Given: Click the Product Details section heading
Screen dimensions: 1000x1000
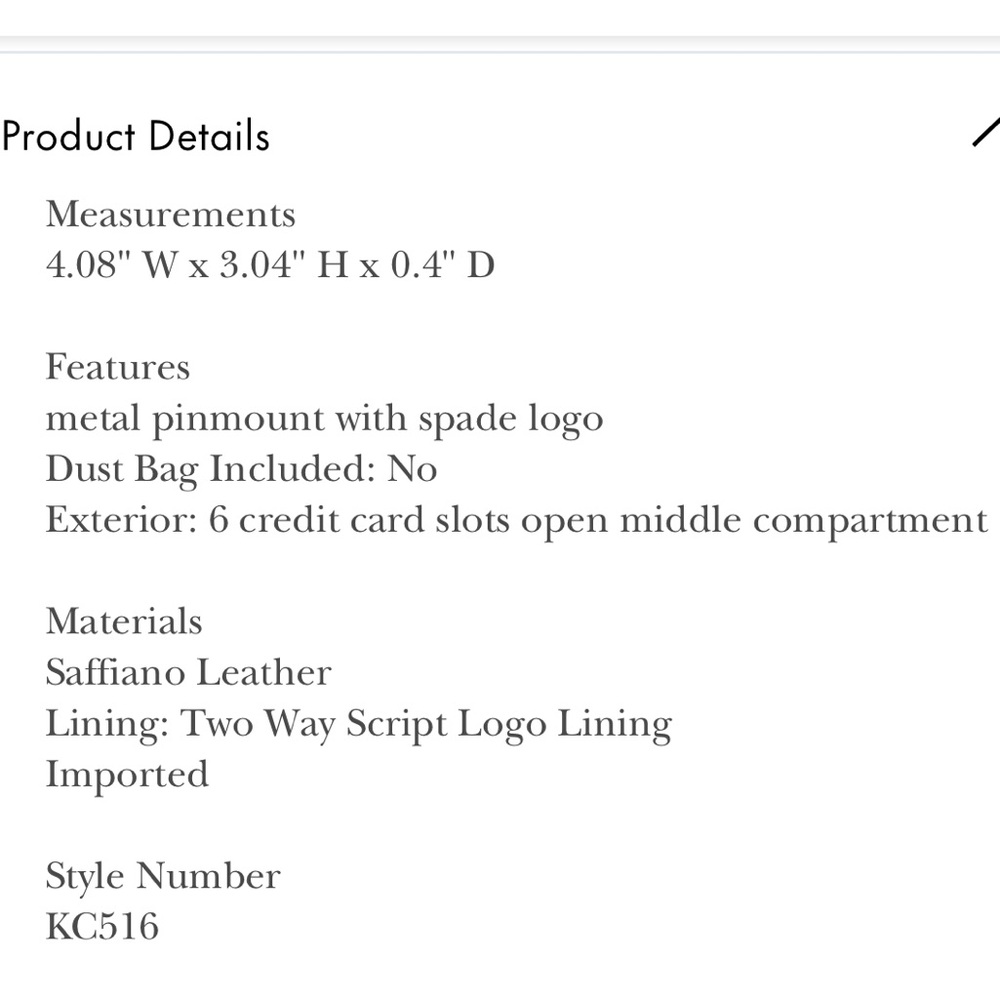Looking at the screenshot, I should point(136,136).
